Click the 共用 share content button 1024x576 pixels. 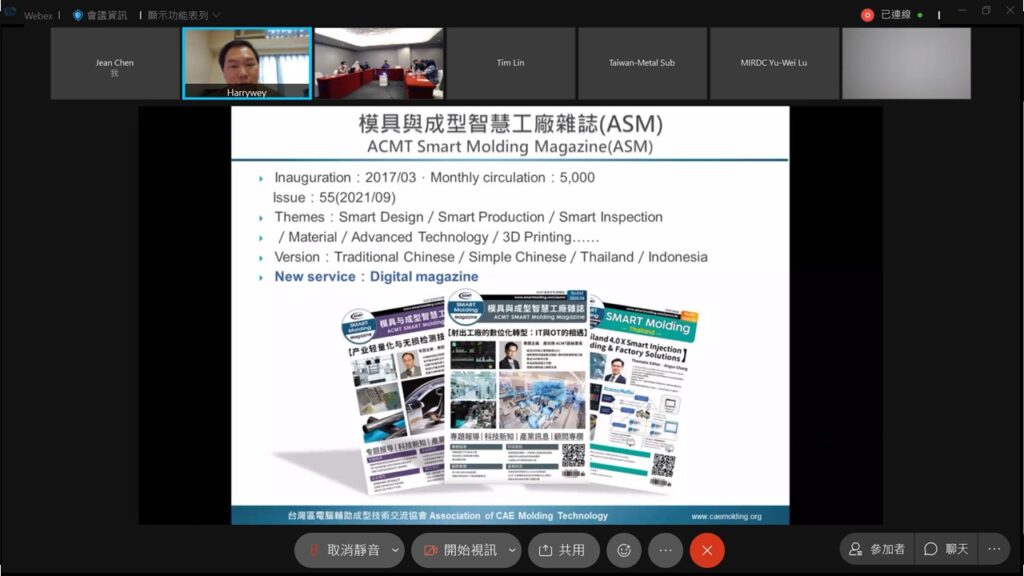[x=562, y=550]
